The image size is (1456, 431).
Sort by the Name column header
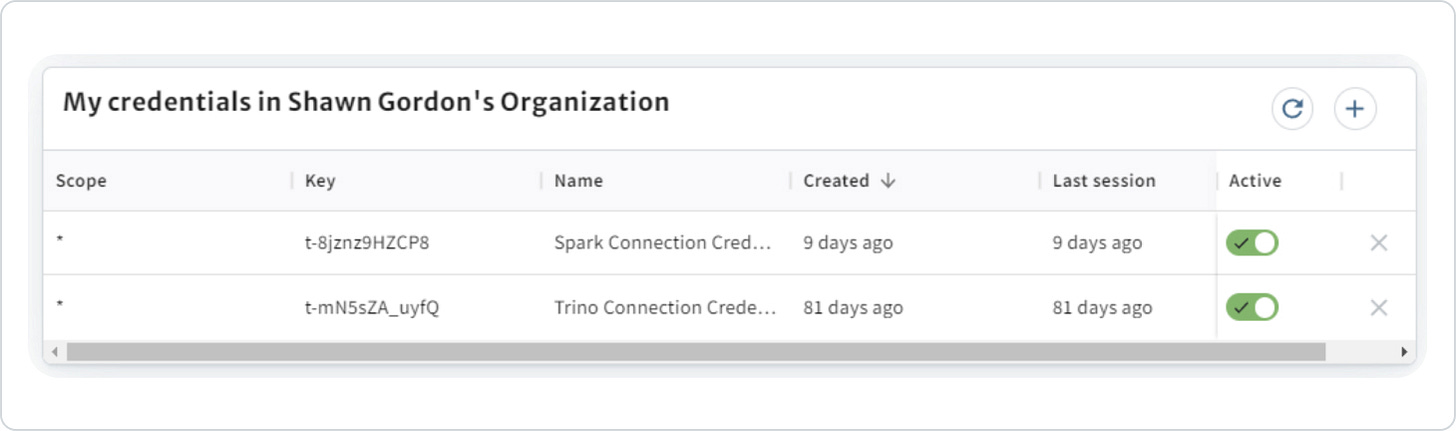[x=578, y=181]
